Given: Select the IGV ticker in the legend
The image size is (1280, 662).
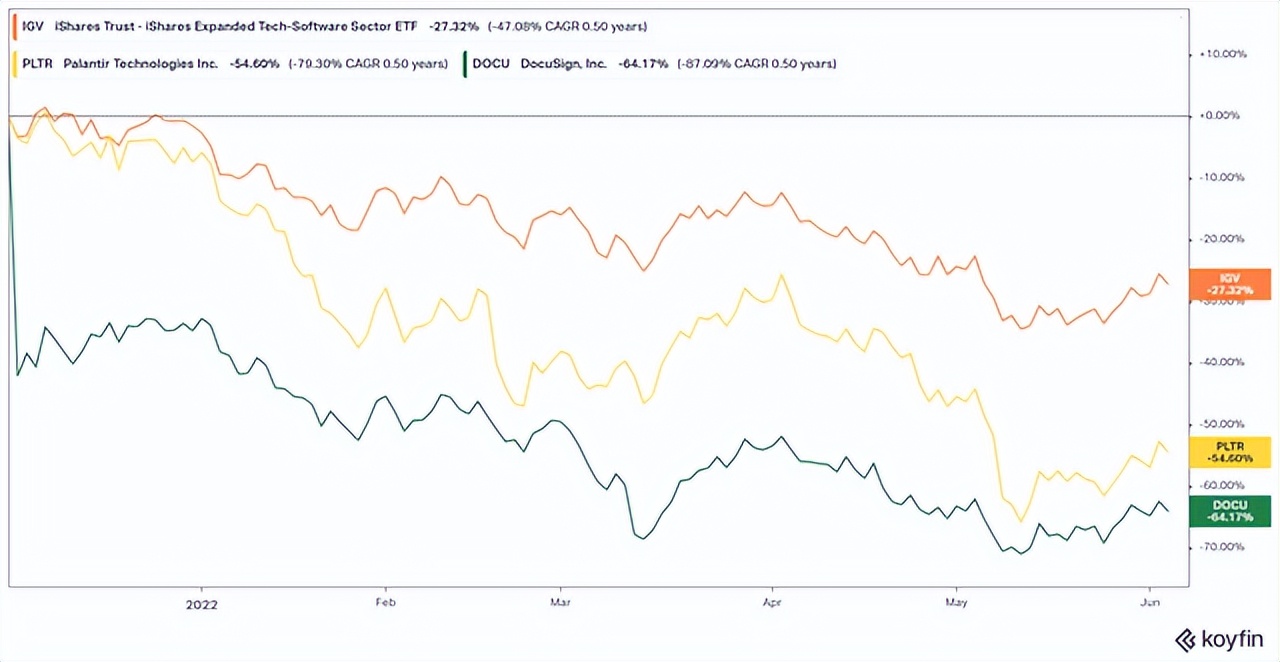Looking at the screenshot, I should click(30, 26).
